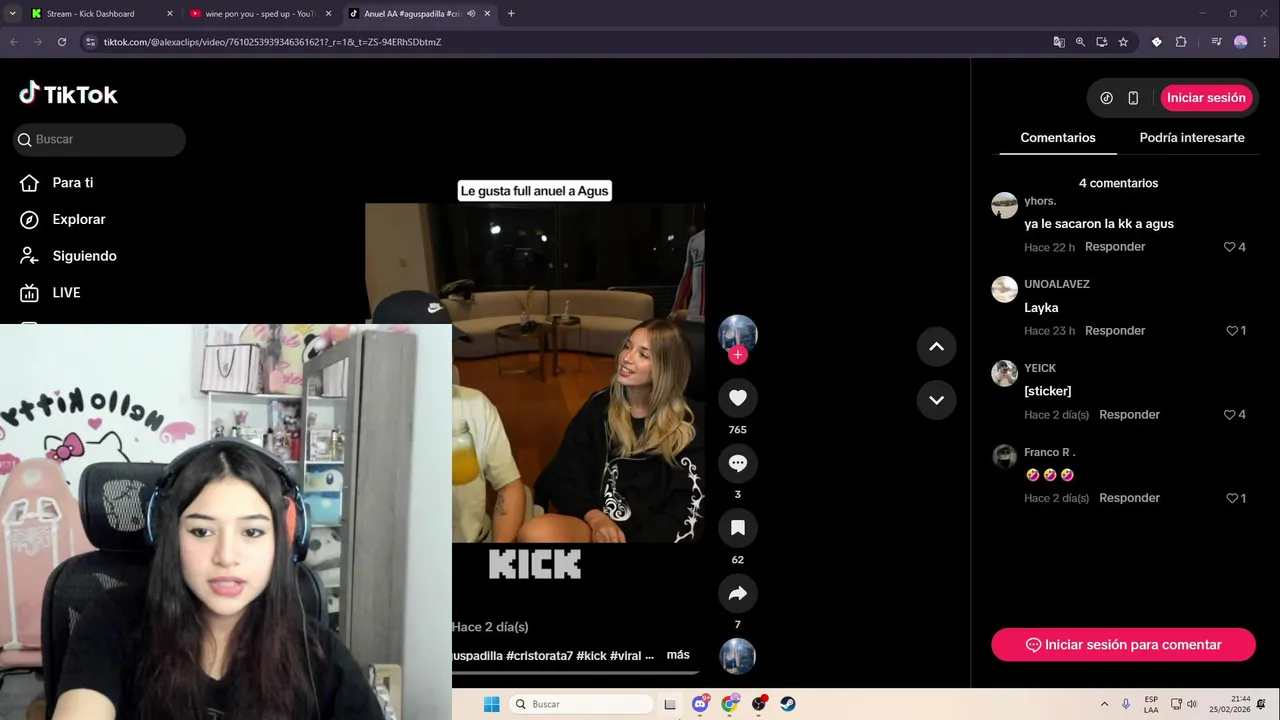The height and width of the screenshot is (720, 1280).
Task: Open the Extensions puzzle icon
Action: pos(1181,42)
